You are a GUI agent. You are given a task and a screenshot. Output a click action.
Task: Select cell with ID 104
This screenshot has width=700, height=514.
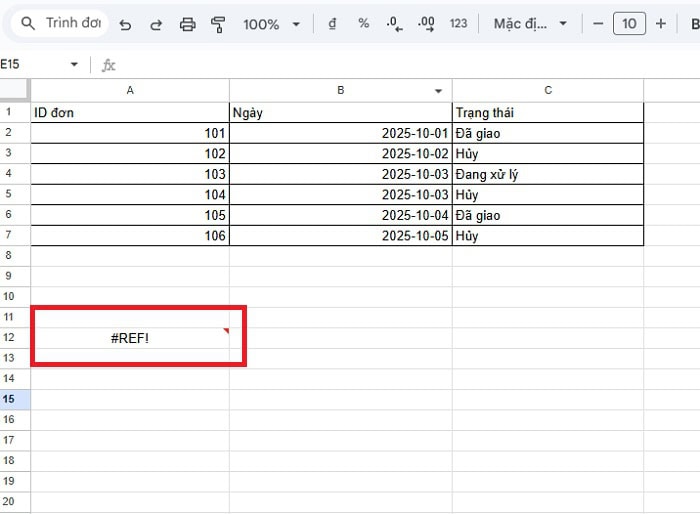(x=130, y=195)
